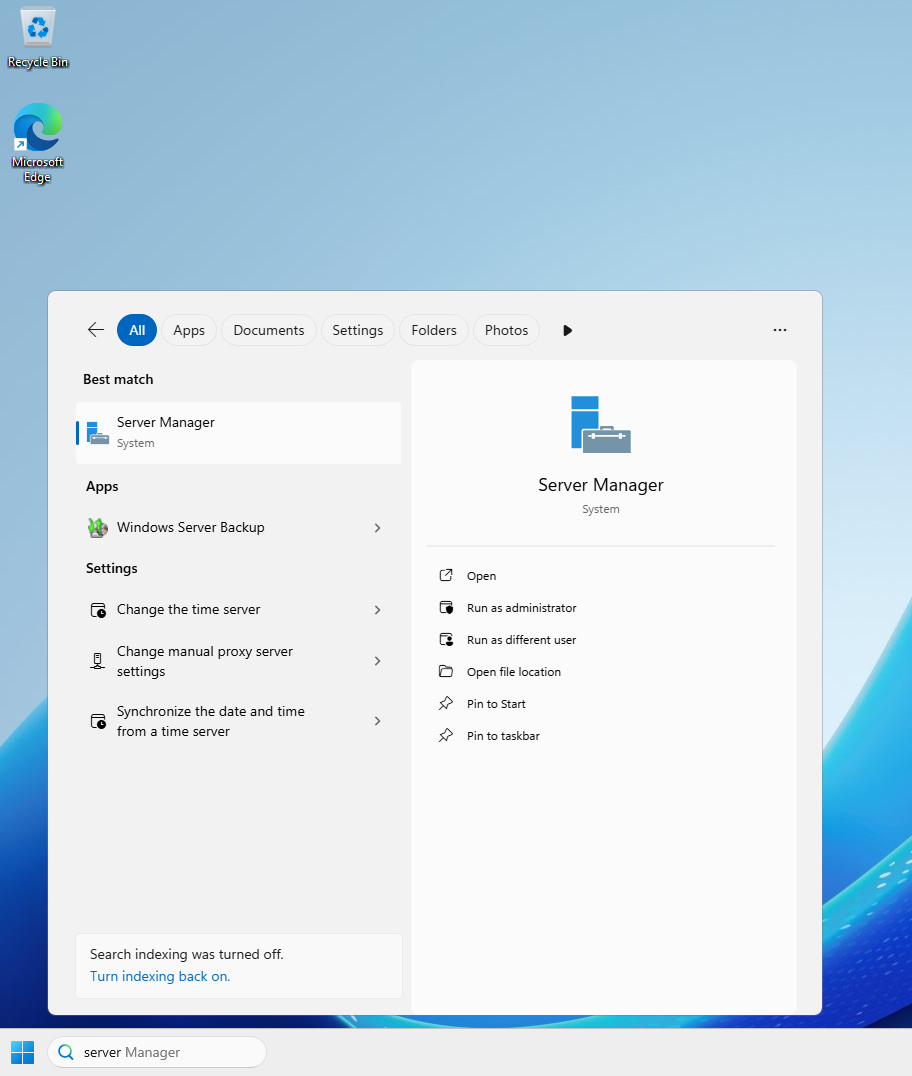Choose Run as different user

click(522, 640)
